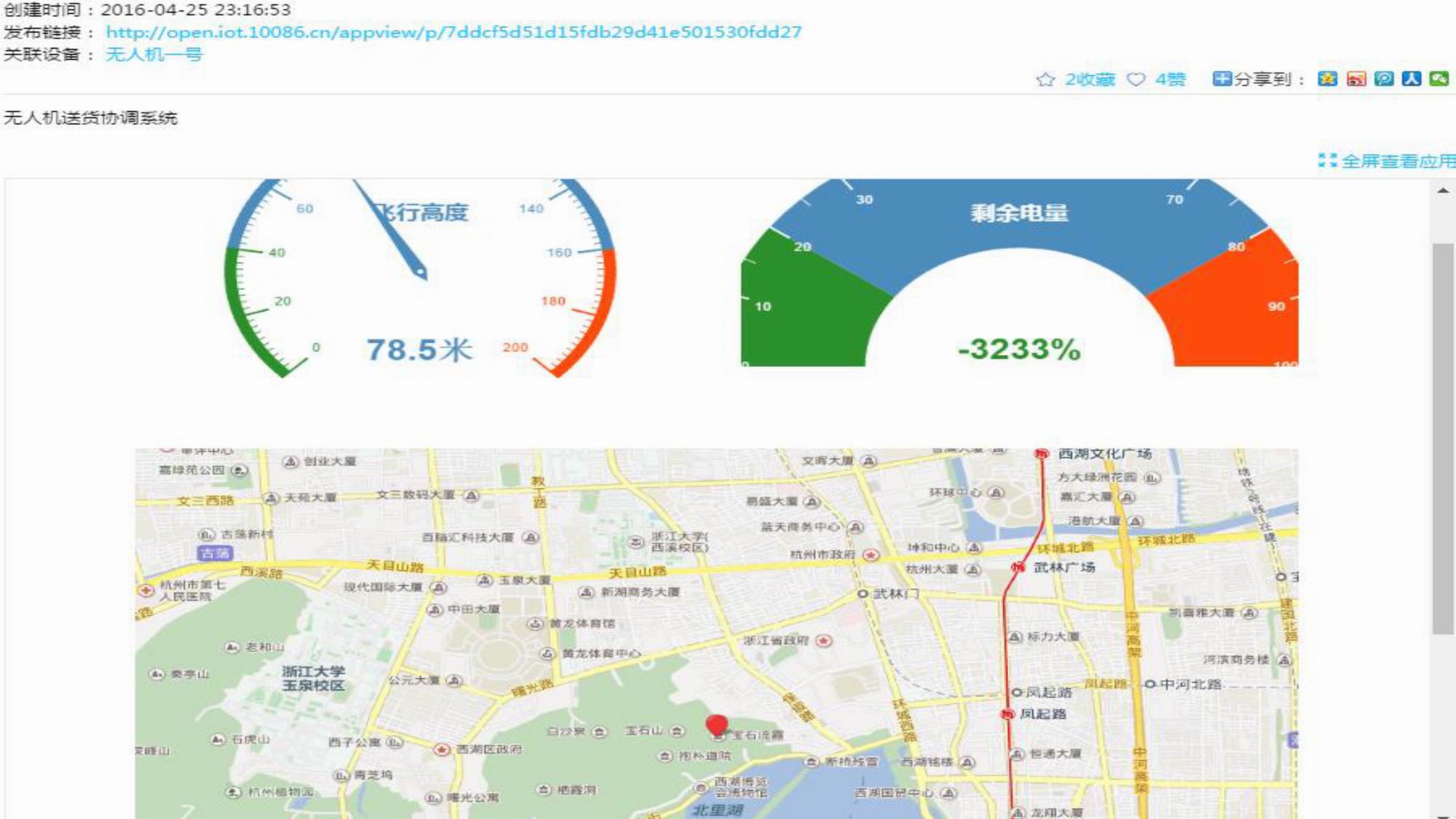Viewport: 1456px width, 819px height.
Task: Click the vertical scrollbar thumb
Action: point(1442,437)
